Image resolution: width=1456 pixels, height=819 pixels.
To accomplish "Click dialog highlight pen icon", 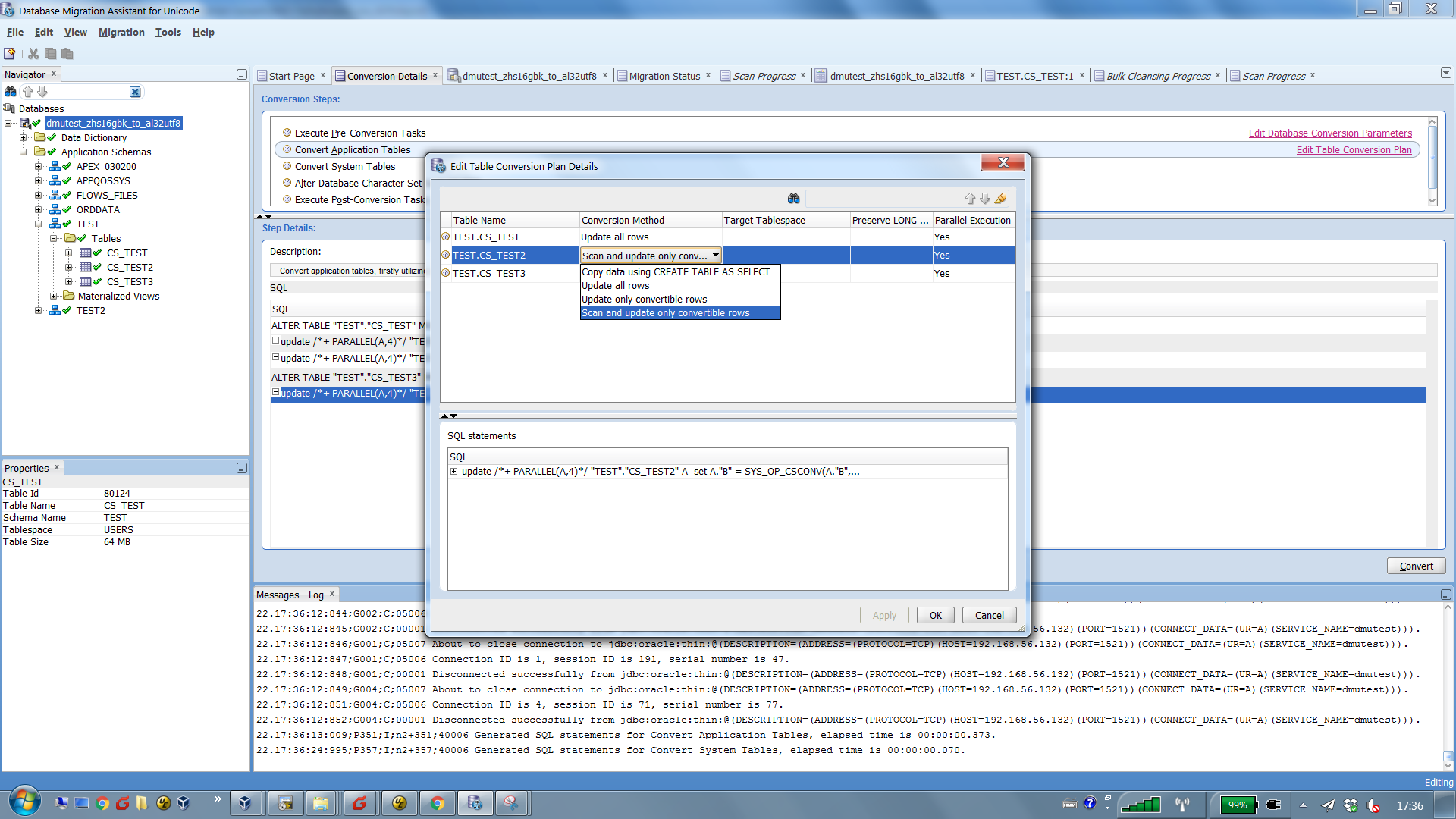I will 1000,199.
